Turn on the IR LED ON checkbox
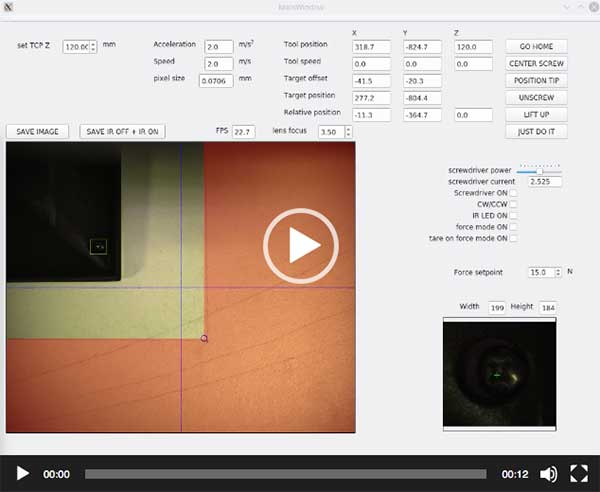This screenshot has height=492, width=600. [514, 215]
